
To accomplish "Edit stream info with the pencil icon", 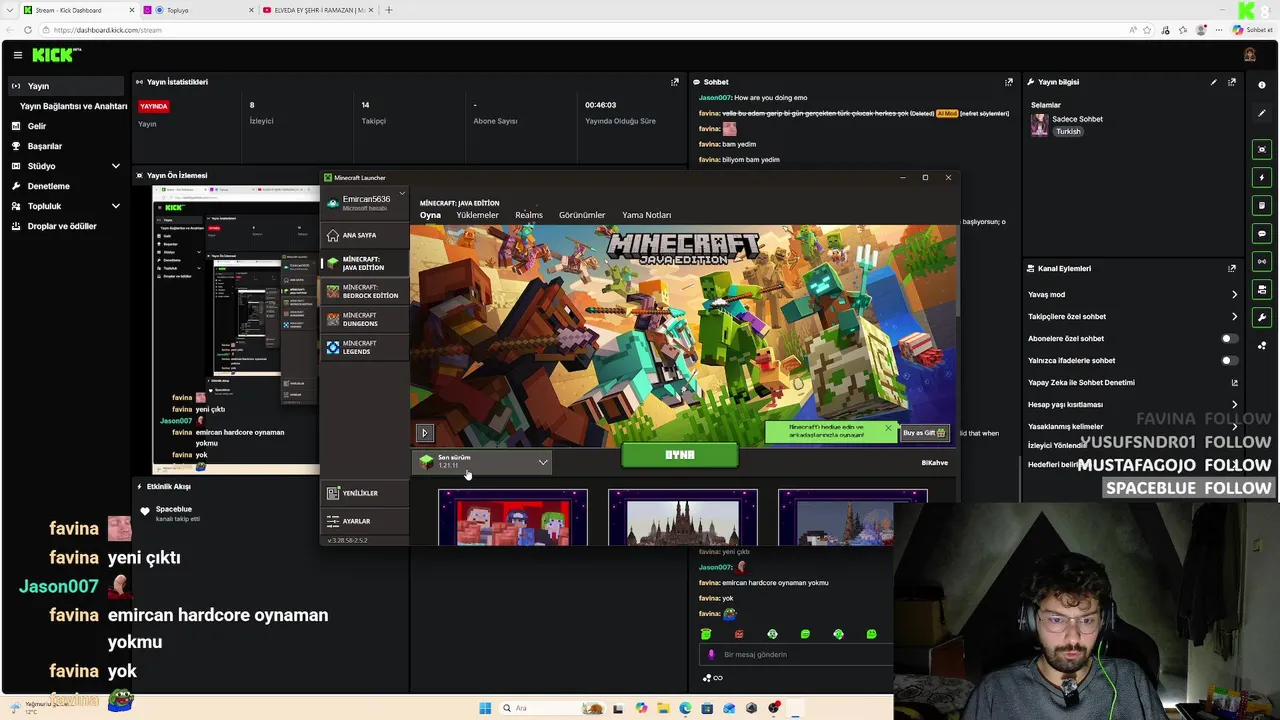I will click(x=1214, y=82).
